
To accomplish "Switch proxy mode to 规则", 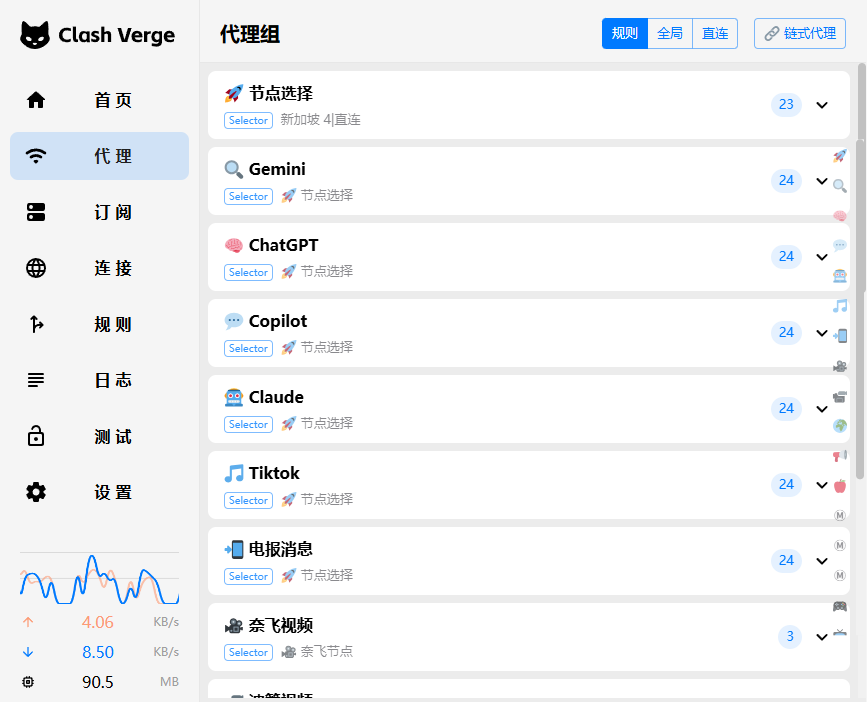I will tap(625, 33).
